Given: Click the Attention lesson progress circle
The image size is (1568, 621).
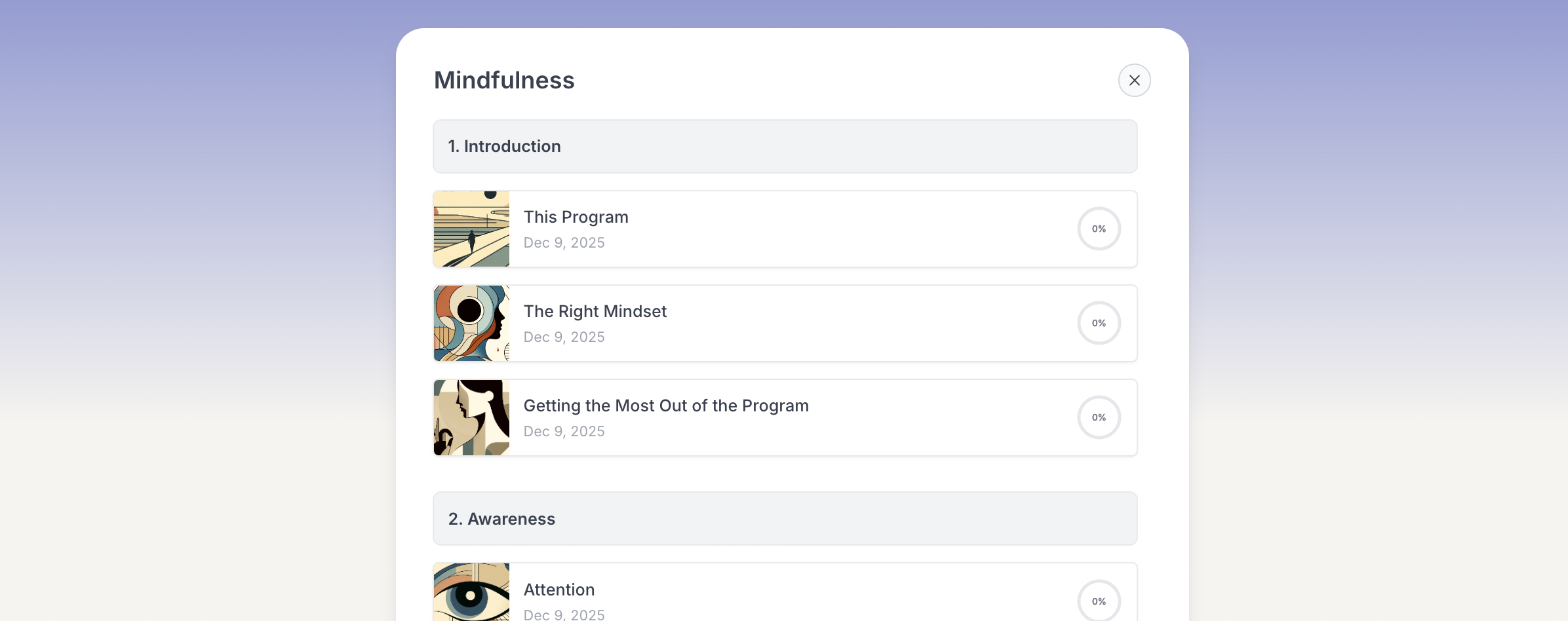Looking at the screenshot, I should [1099, 600].
